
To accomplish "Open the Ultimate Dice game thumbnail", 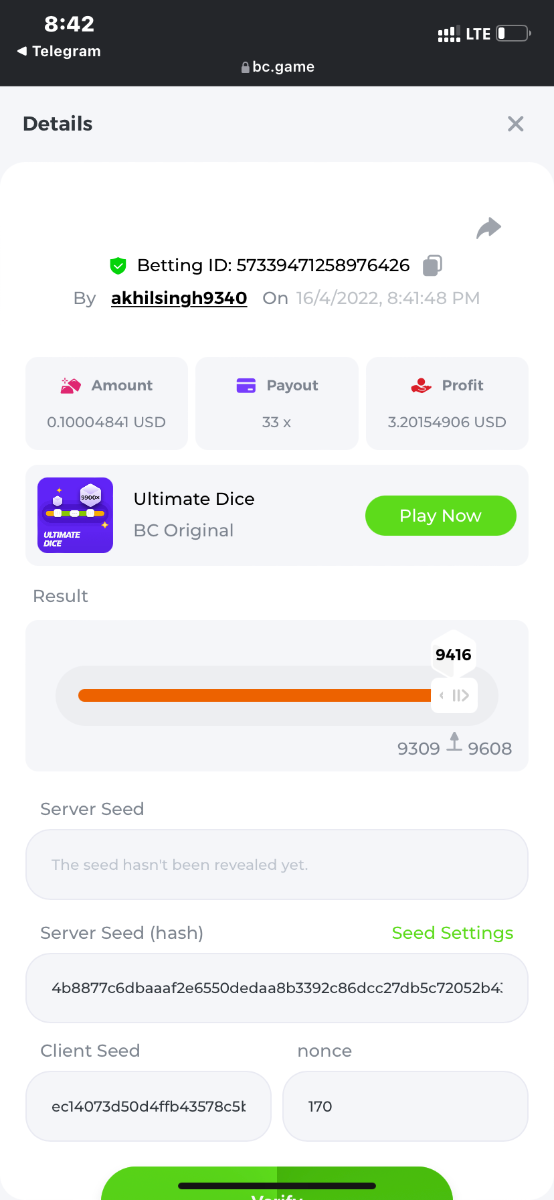I will (75, 515).
